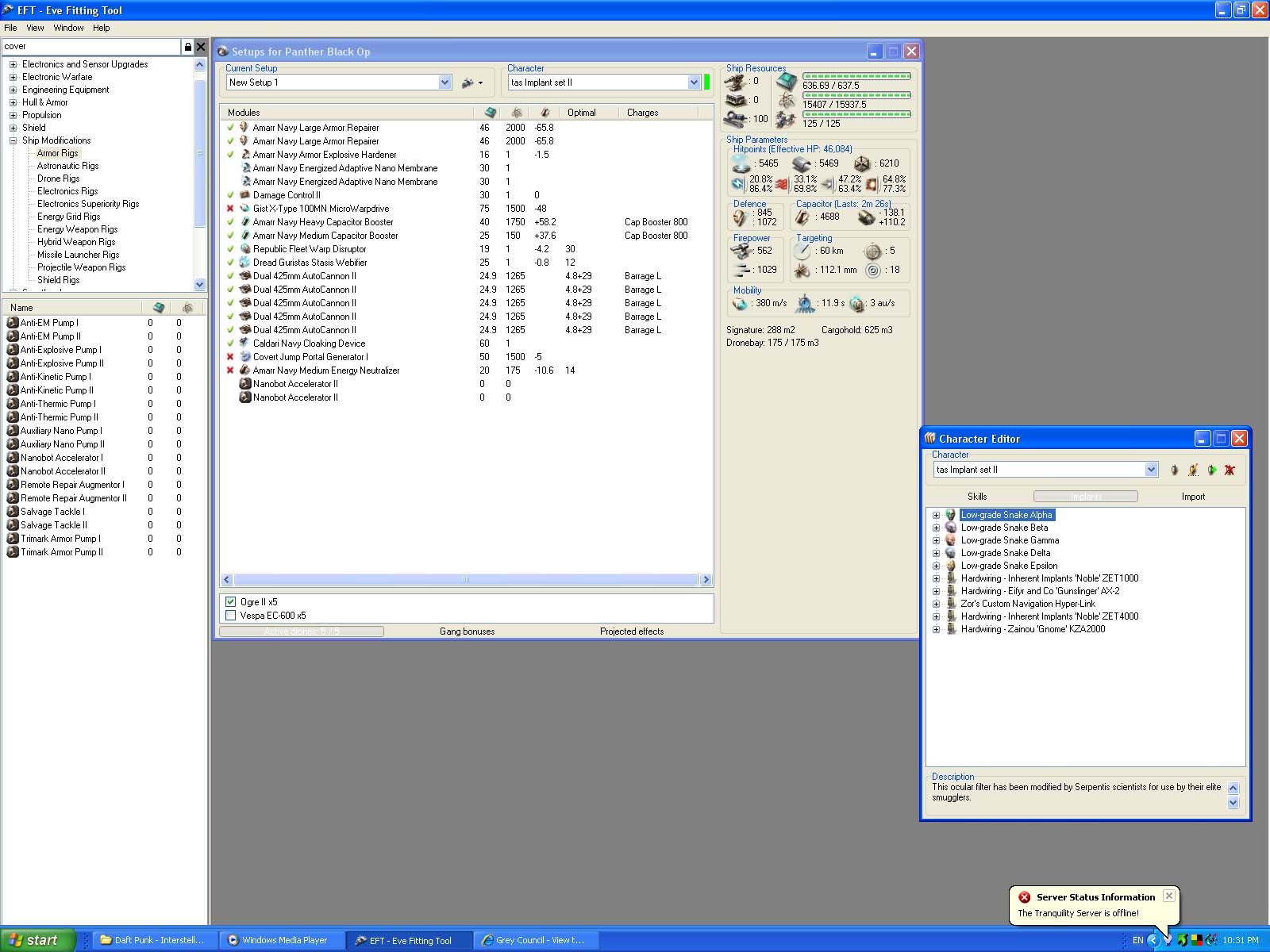Click the red error icon in server status balloon
Viewport: 1270px width, 952px height.
pyautogui.click(x=1025, y=897)
